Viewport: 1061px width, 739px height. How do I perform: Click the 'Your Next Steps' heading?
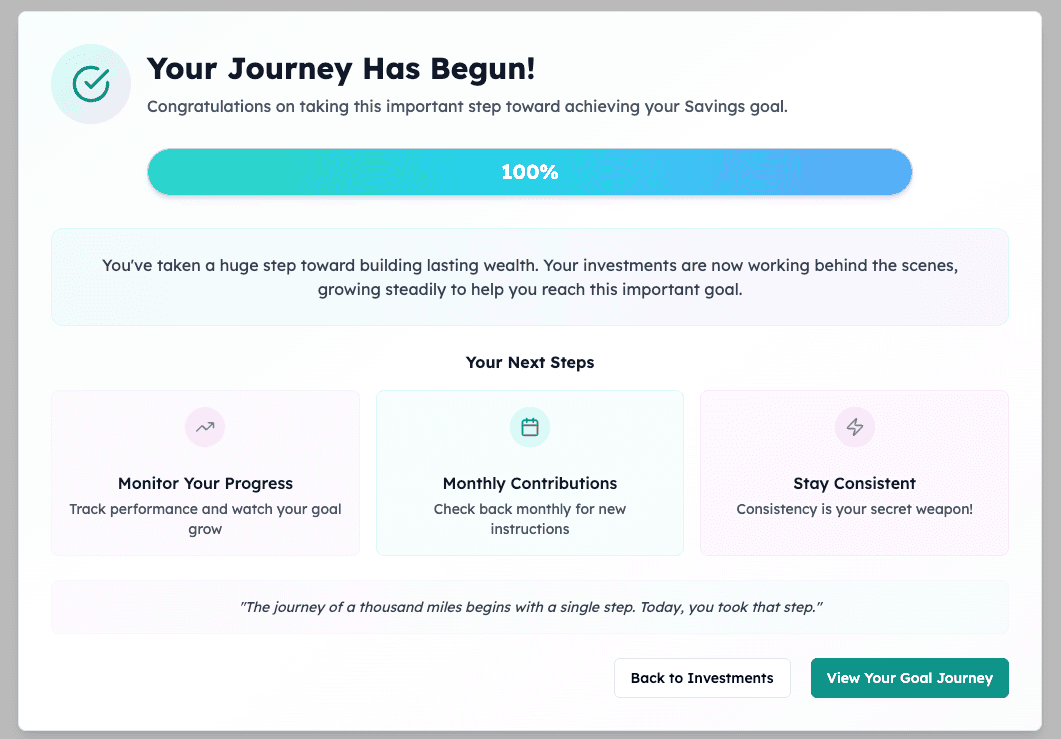[x=530, y=362]
